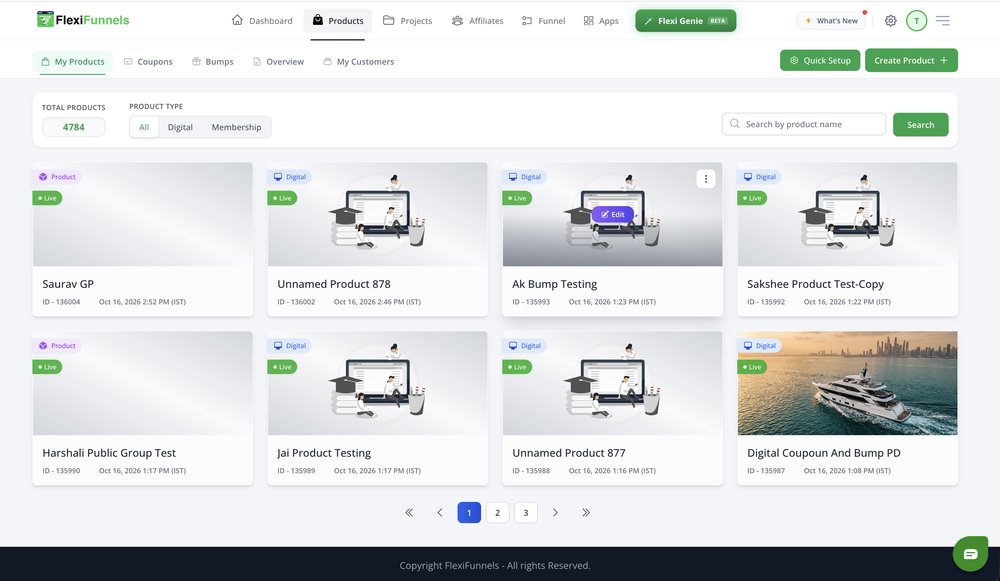Click Copyright FlexiFunnels footer text
Viewport: 1000px width, 581px height.
495,565
